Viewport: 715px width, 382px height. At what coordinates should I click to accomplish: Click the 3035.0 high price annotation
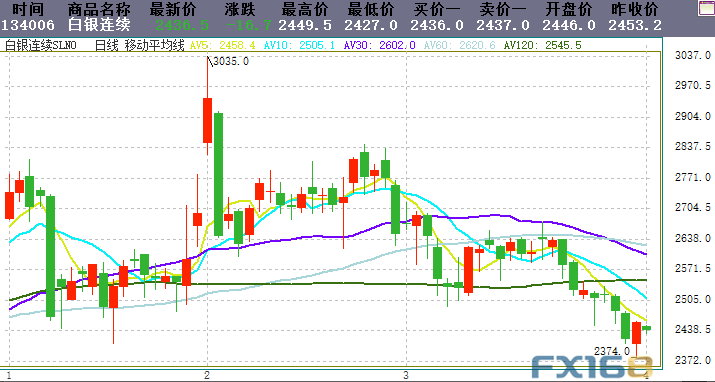231,61
